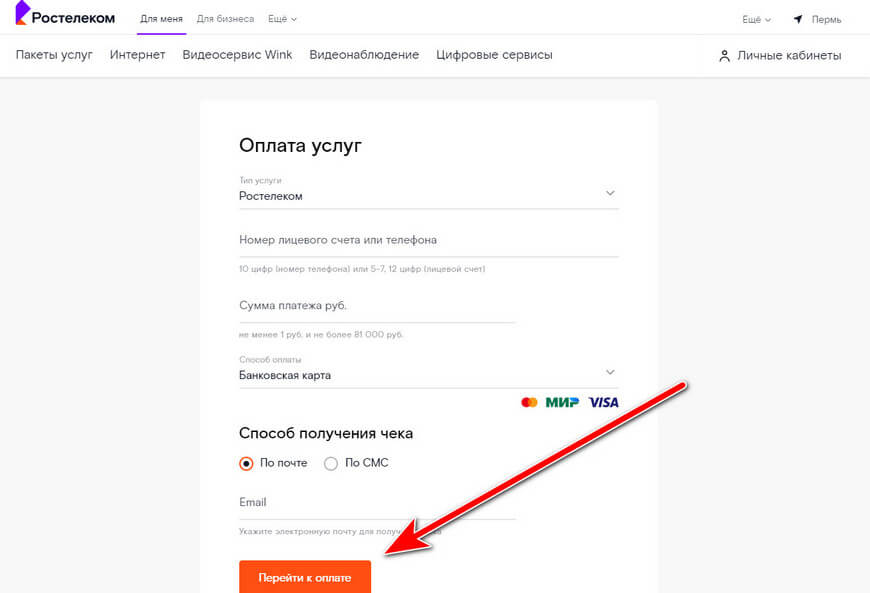Go to Видеосервис Wink section
870x593 pixels.
click(237, 55)
